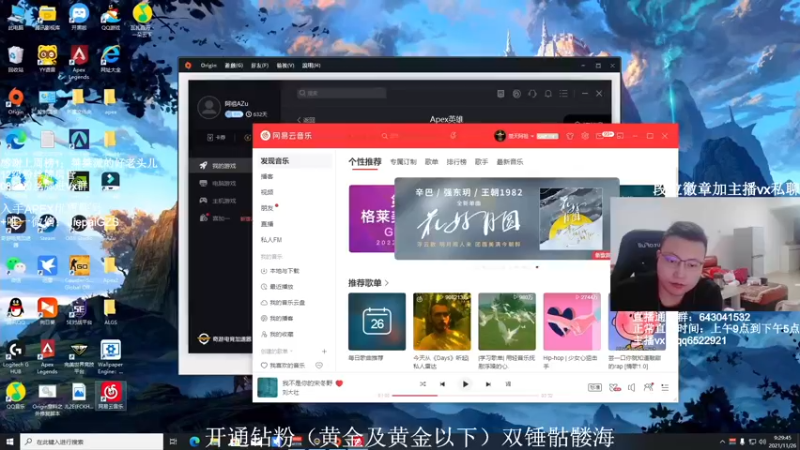800x450 pixels.
Task: Toggle shuffle playback mode icon
Action: [422, 384]
